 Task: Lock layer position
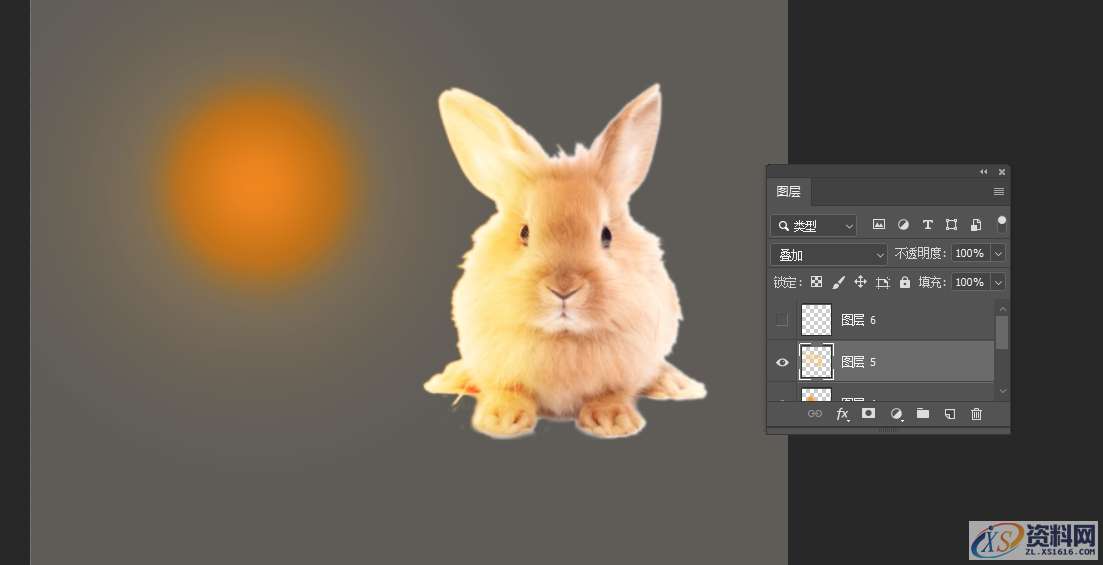pos(860,281)
